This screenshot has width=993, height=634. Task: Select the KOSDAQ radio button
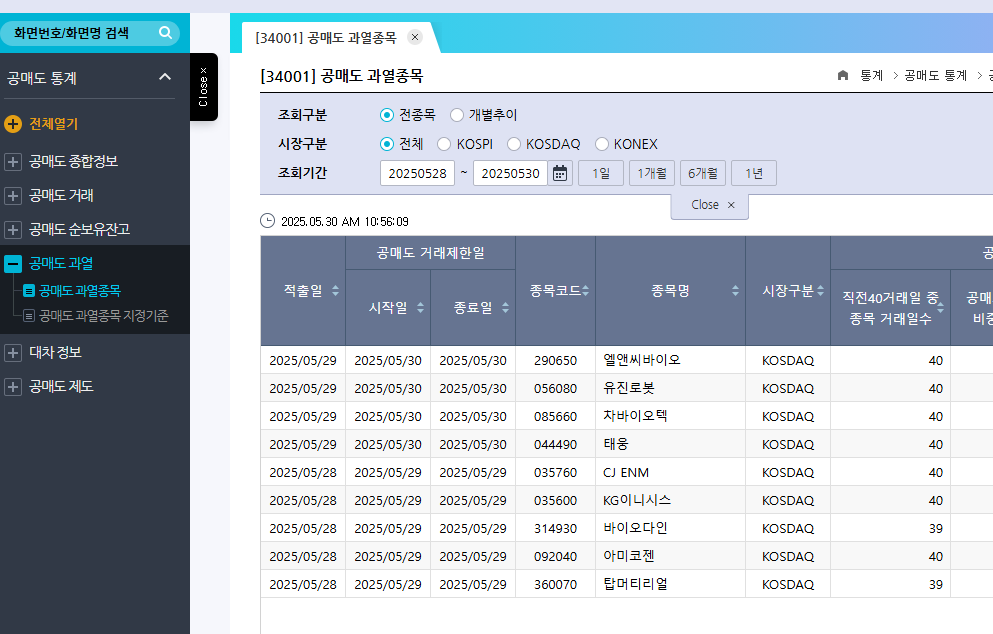(x=514, y=144)
